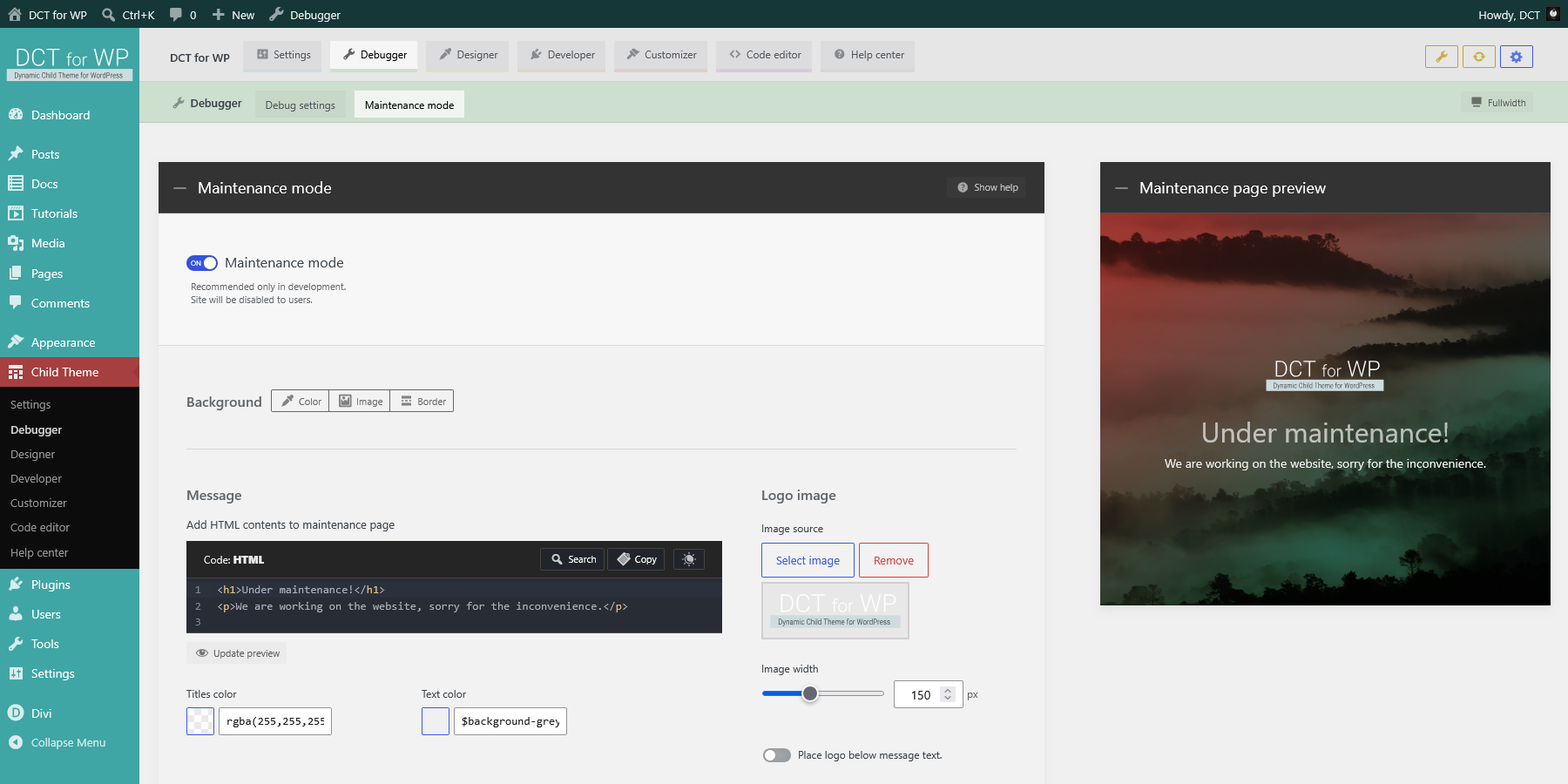Open the Ctrl+K search in admin bar

128,15
